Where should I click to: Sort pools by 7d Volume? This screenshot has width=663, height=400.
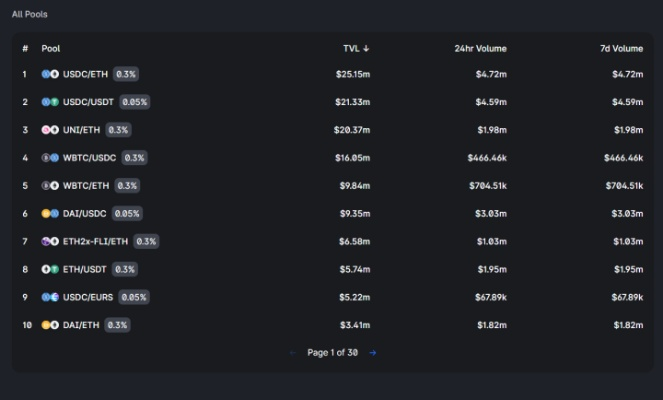pyautogui.click(x=620, y=48)
